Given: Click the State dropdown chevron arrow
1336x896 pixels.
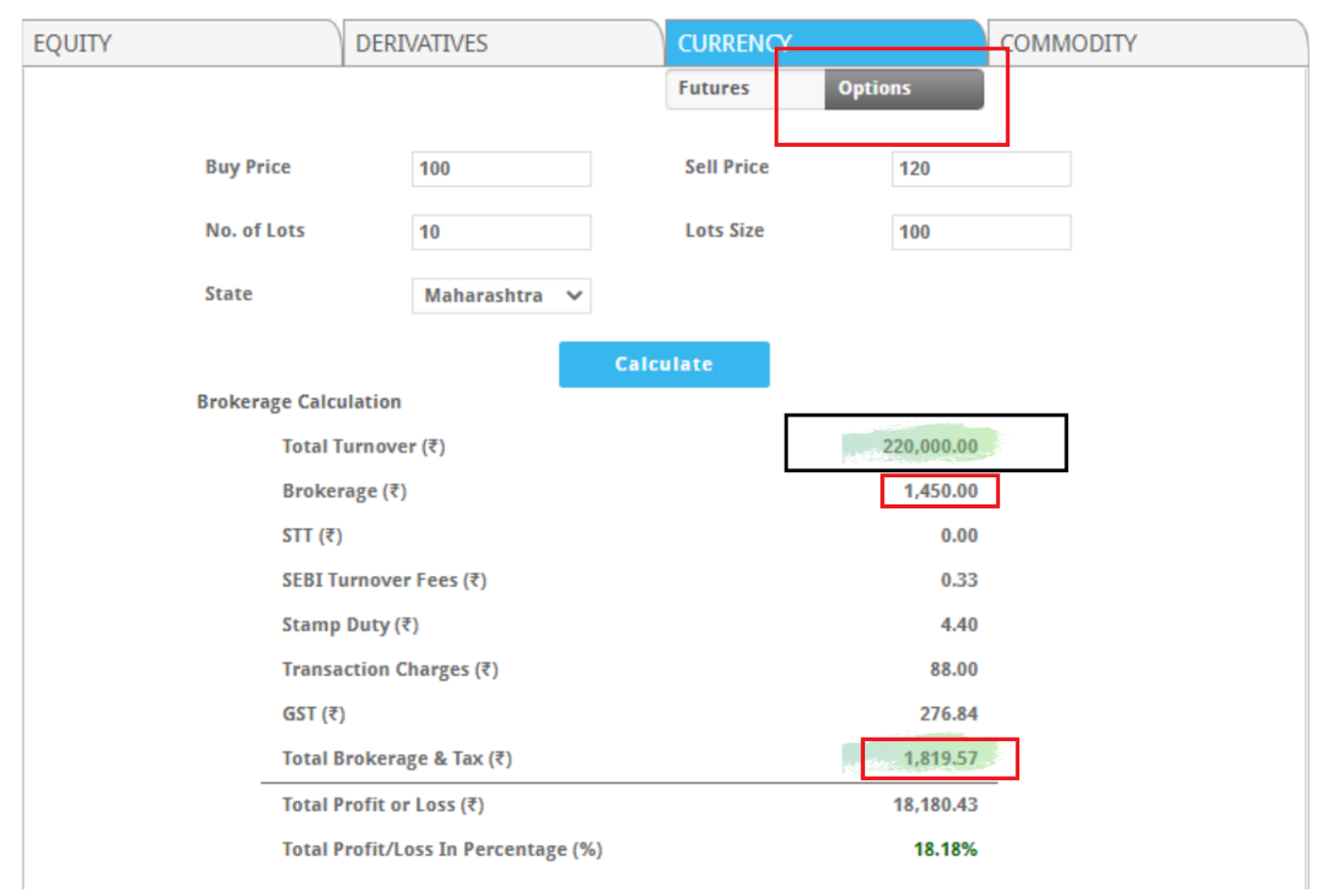Looking at the screenshot, I should (x=573, y=296).
